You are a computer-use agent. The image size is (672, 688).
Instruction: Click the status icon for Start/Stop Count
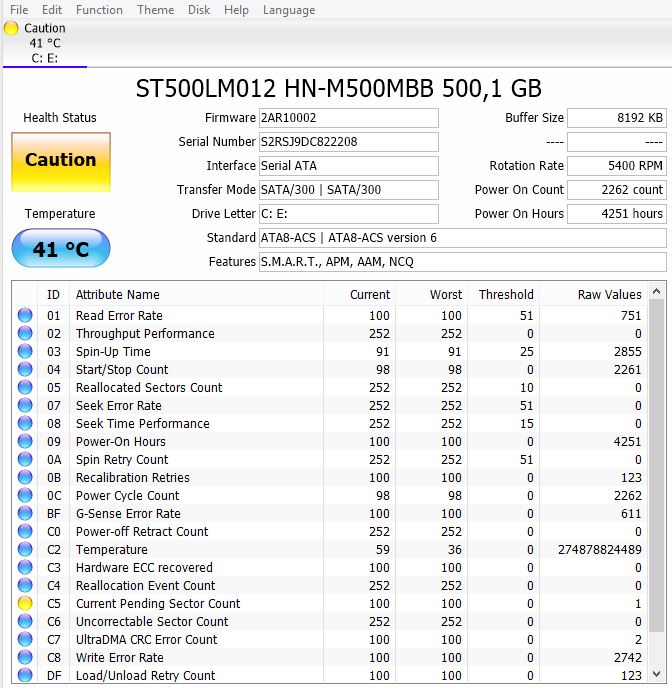(x=25, y=369)
